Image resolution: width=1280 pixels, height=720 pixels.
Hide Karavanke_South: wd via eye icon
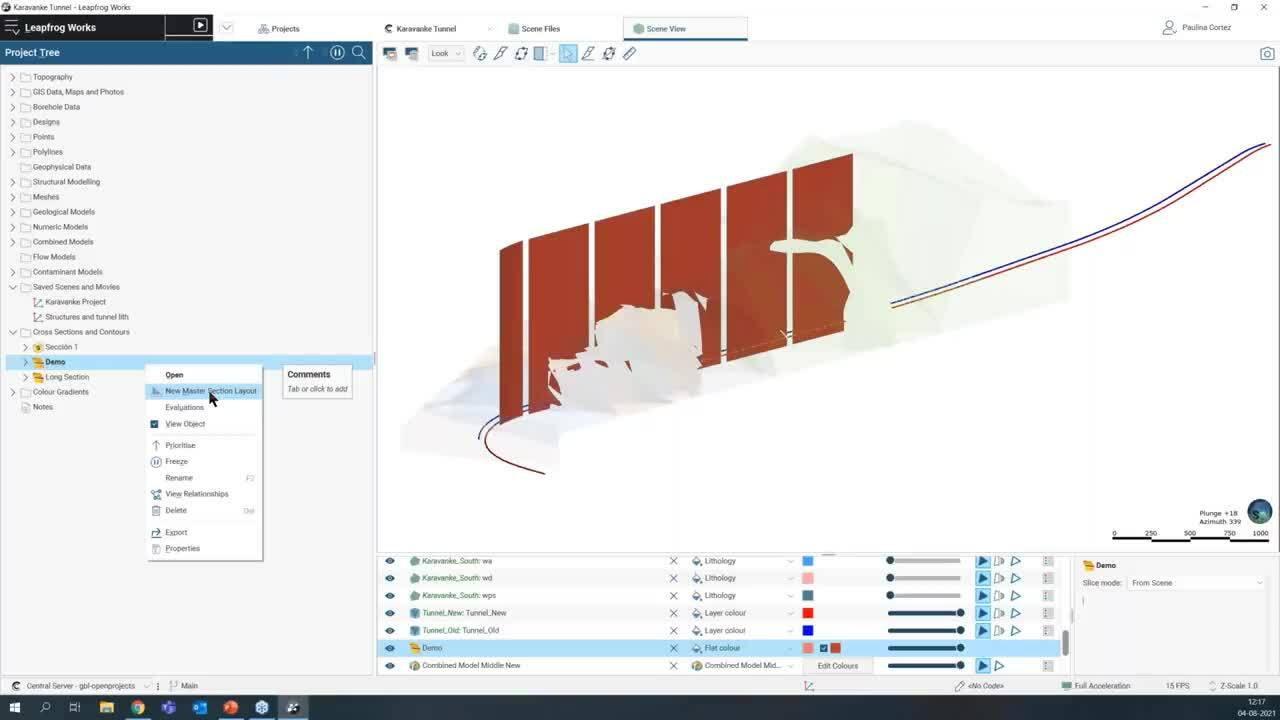coord(390,578)
